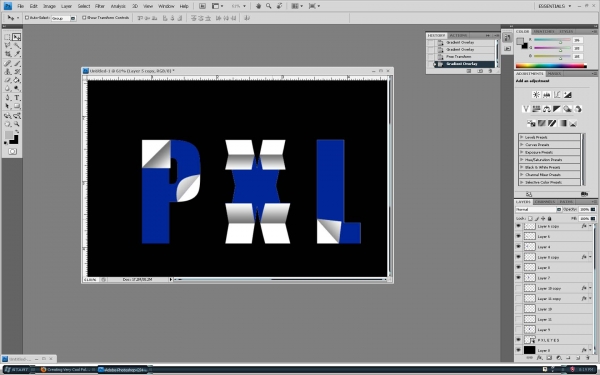Image resolution: width=600 pixels, height=375 pixels.
Task: Select the Magic Wand tool
Action: pos(16,46)
